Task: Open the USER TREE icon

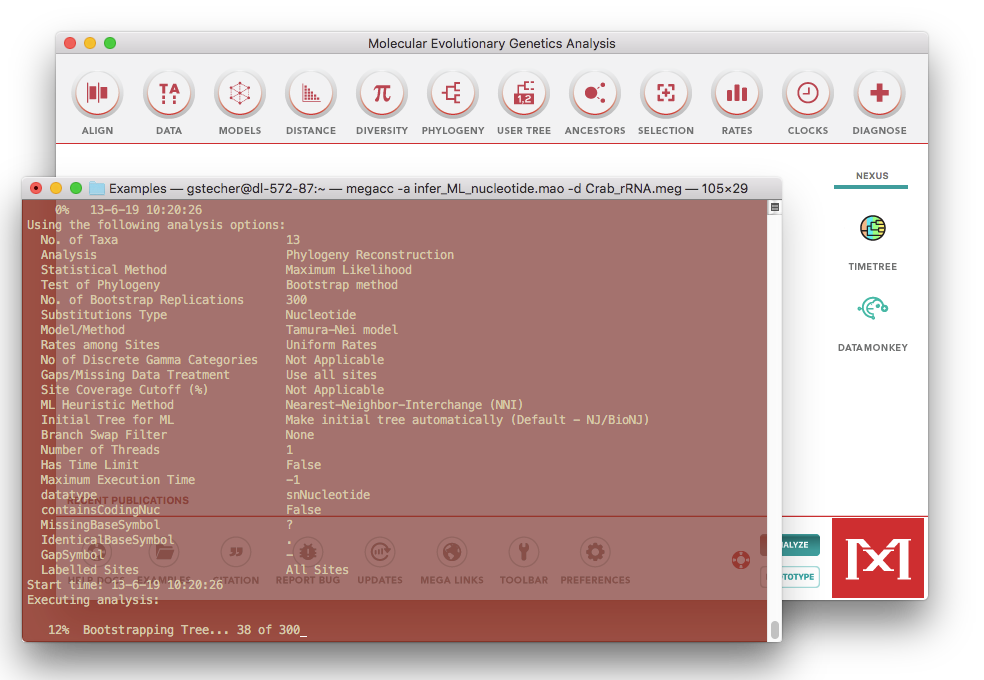Action: 524,93
